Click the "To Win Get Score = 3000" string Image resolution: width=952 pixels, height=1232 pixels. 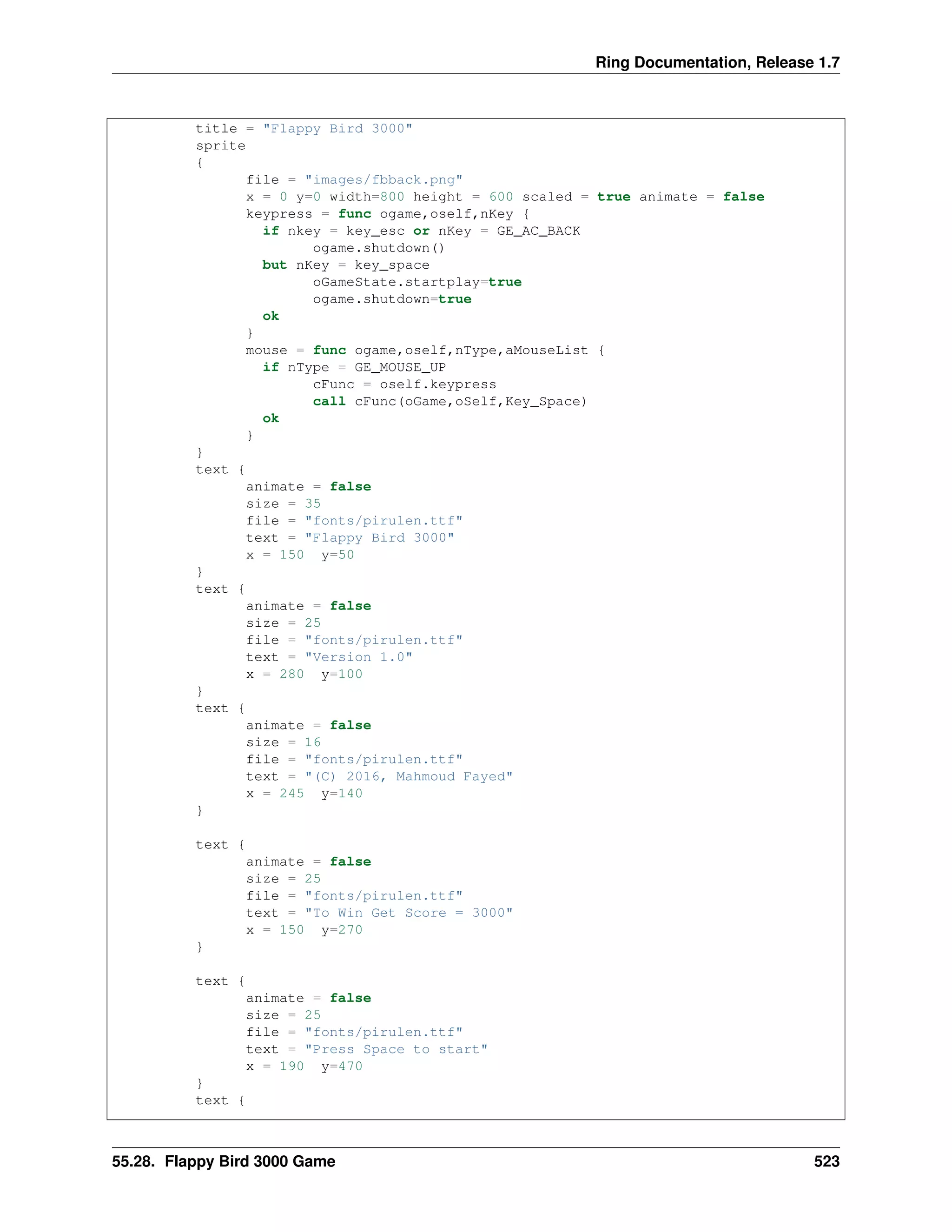pos(408,913)
